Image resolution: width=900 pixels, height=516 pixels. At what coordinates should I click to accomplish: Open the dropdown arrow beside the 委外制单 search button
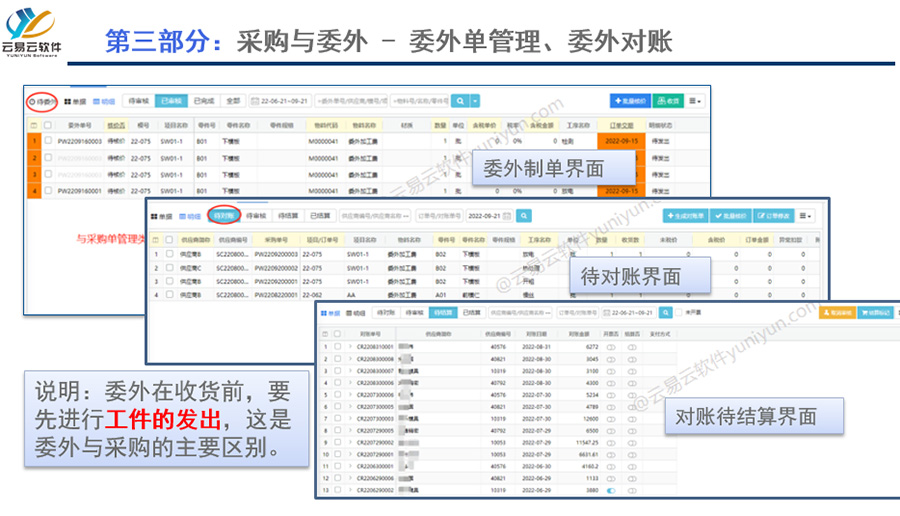[475, 101]
